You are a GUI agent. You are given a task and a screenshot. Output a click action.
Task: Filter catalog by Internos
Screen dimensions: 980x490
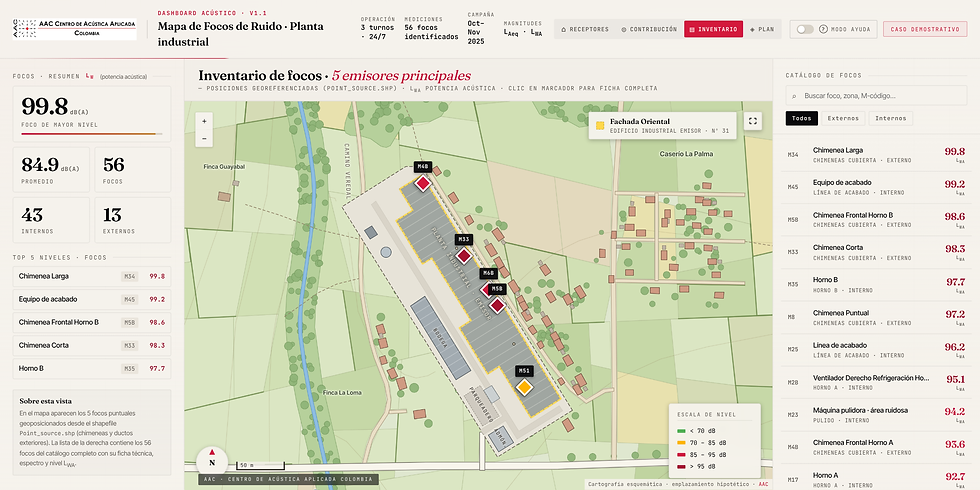pos(891,118)
